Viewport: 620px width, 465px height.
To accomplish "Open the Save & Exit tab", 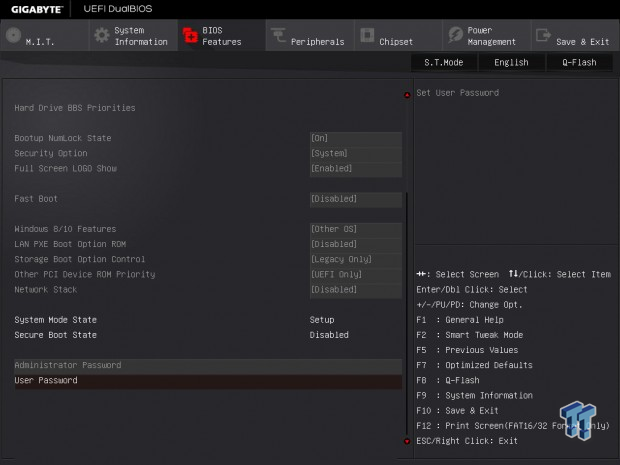I will [x=575, y=35].
